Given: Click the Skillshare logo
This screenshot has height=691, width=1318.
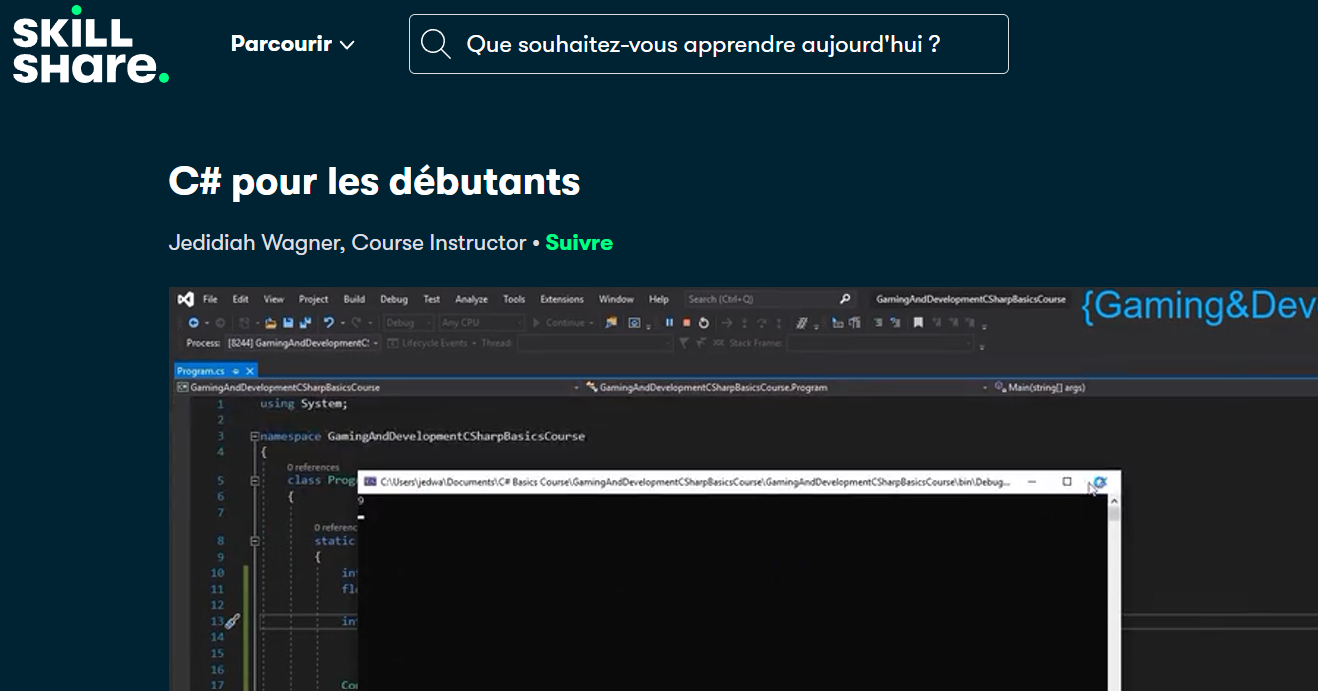Looking at the screenshot, I should tap(90, 44).
